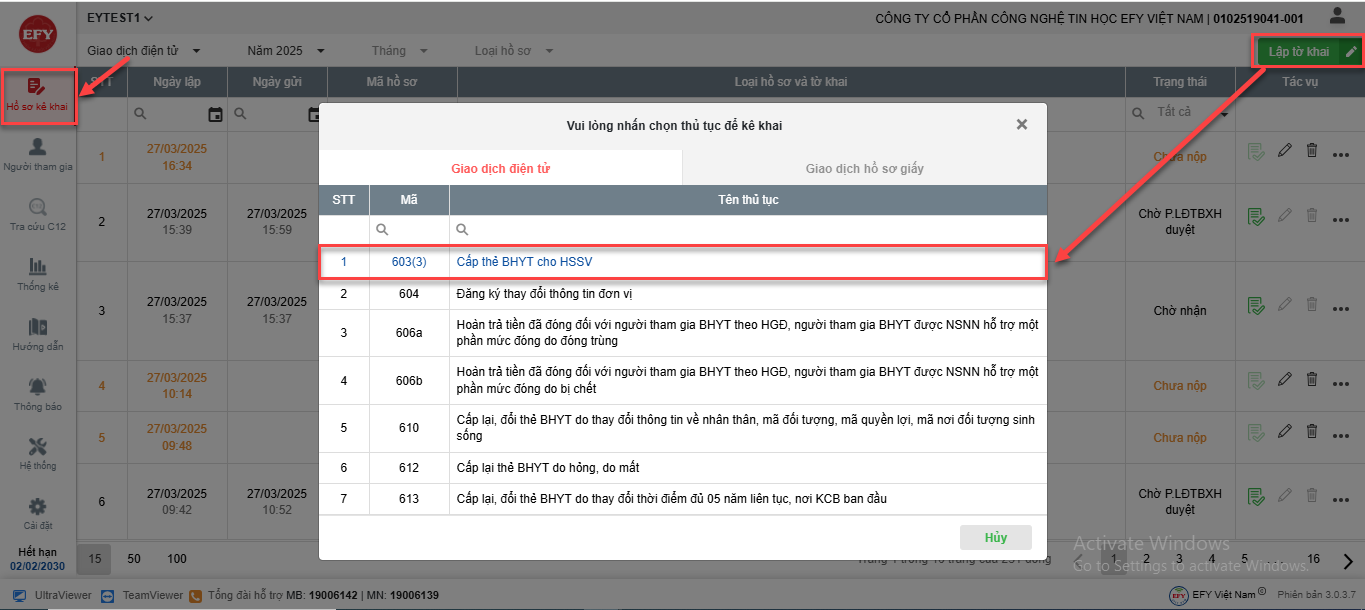Open the Hồ sơ kê khai sidebar section

[x=38, y=96]
